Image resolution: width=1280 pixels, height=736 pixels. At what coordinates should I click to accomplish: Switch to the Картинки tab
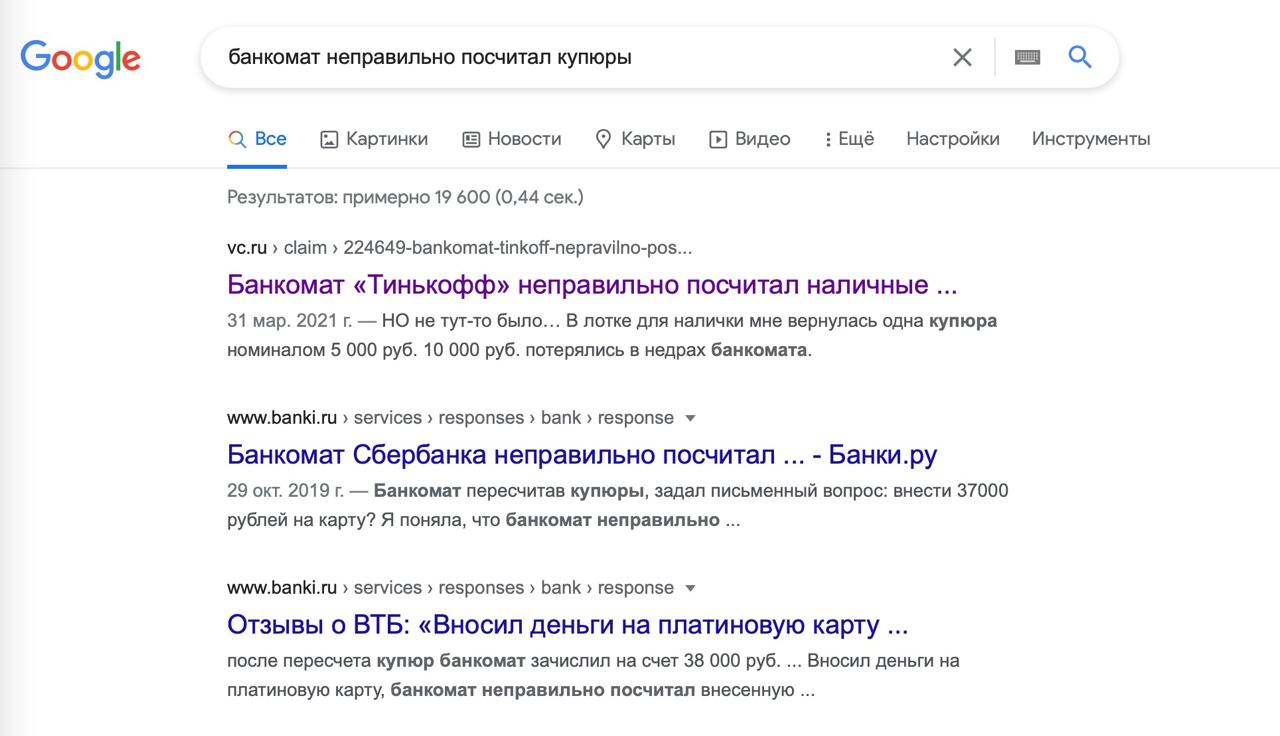[374, 139]
